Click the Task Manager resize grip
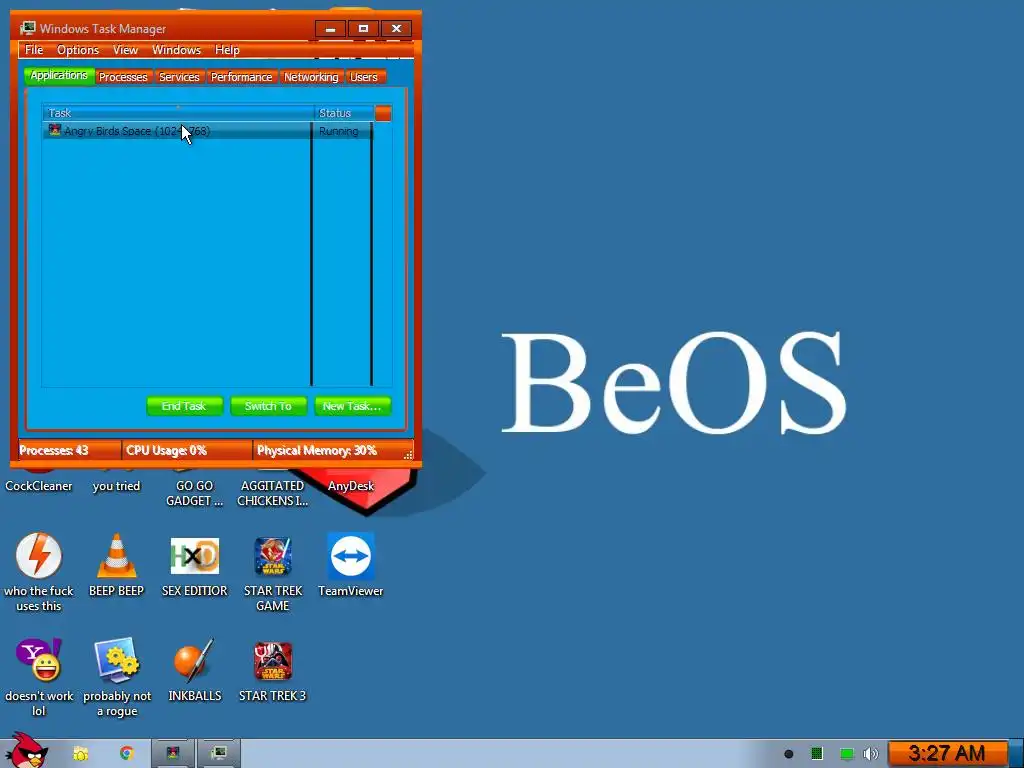The height and width of the screenshot is (768, 1024). (408, 455)
